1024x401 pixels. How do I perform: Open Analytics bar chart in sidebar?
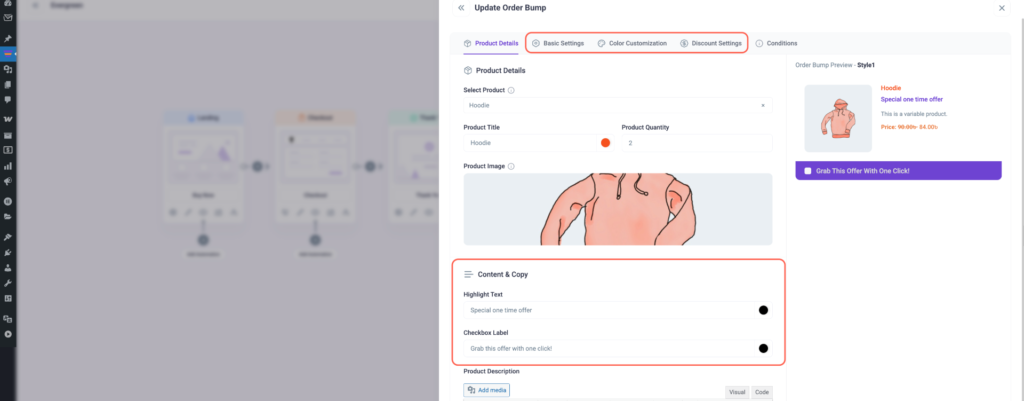(8, 166)
